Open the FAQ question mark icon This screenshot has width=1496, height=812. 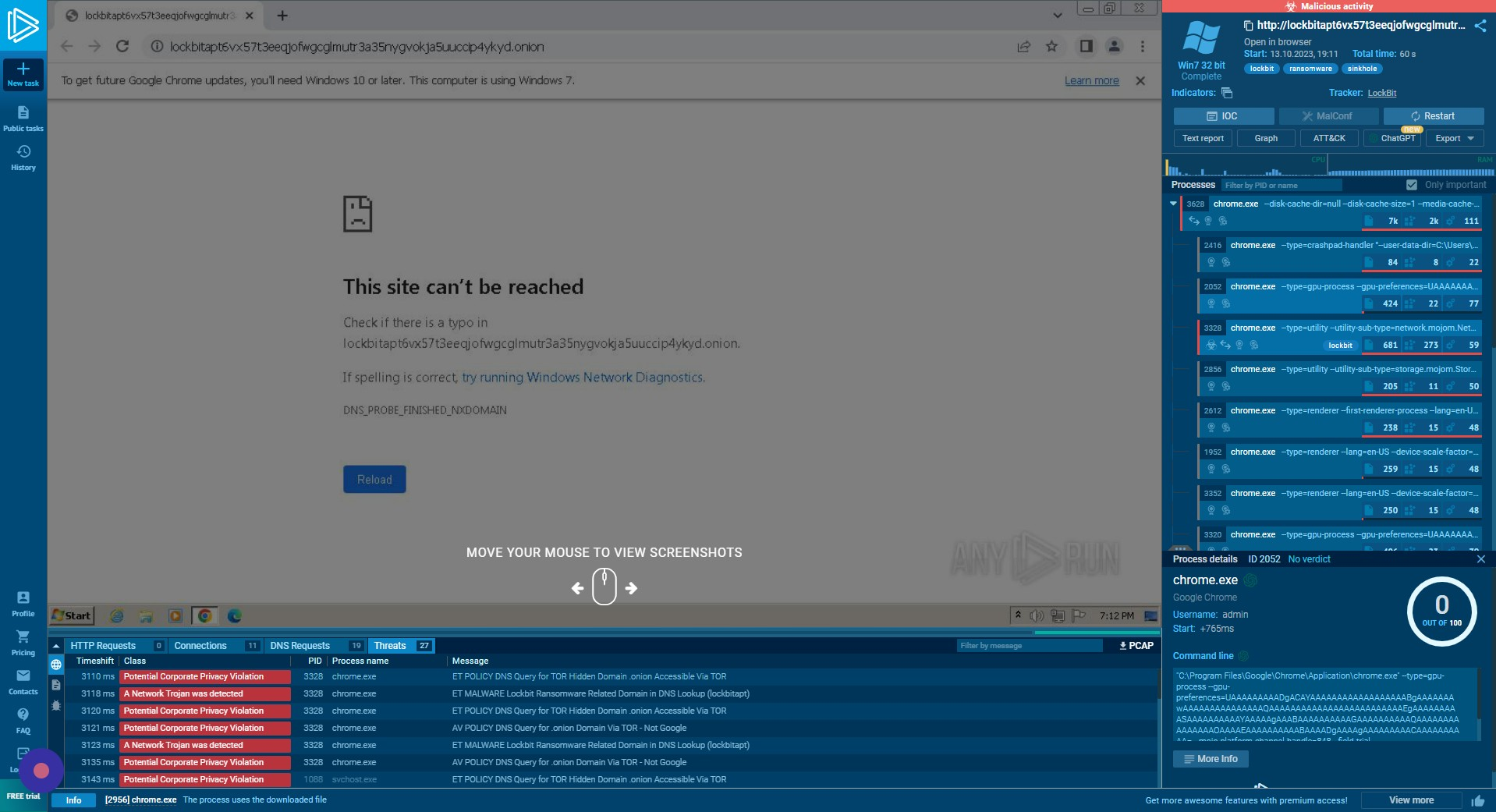pos(23,721)
